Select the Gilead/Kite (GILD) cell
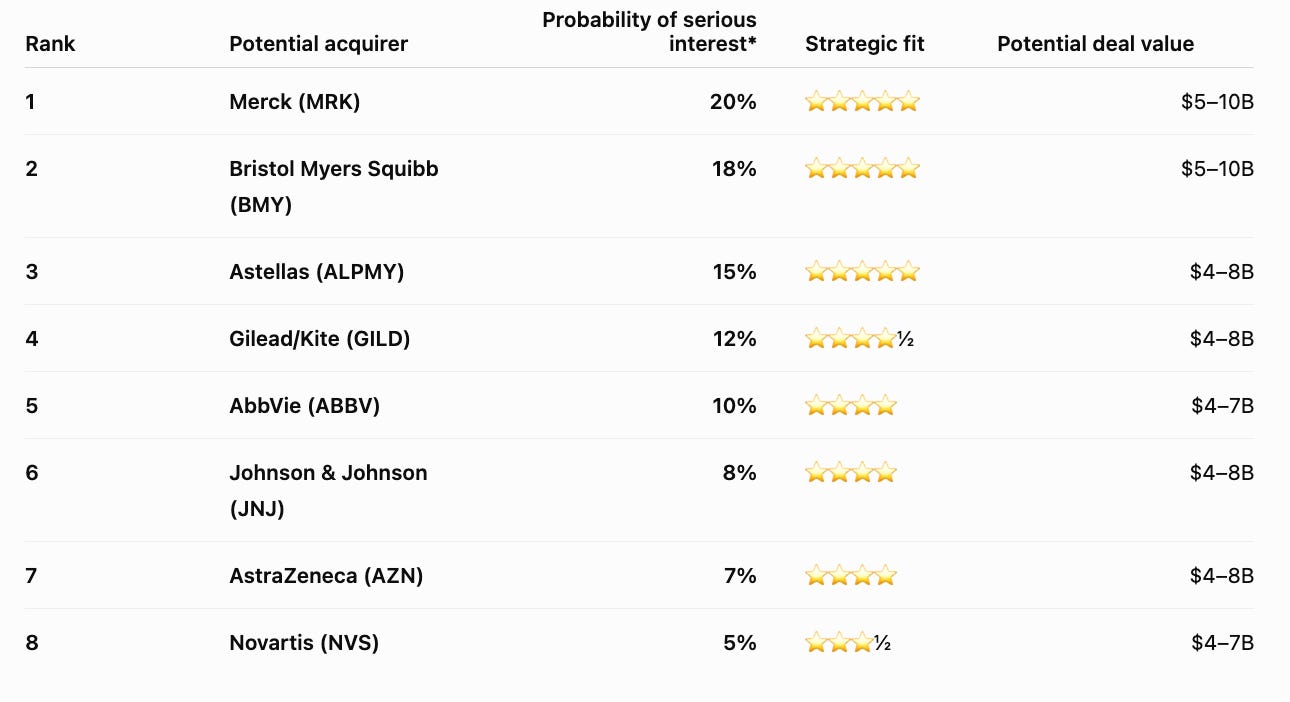Viewport: 1290px width, 702px height. click(x=320, y=339)
